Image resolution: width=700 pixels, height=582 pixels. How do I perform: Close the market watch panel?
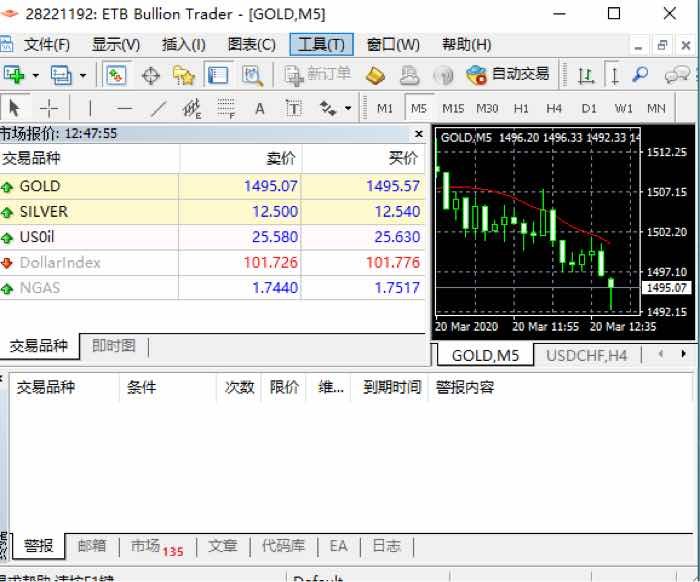(x=419, y=133)
